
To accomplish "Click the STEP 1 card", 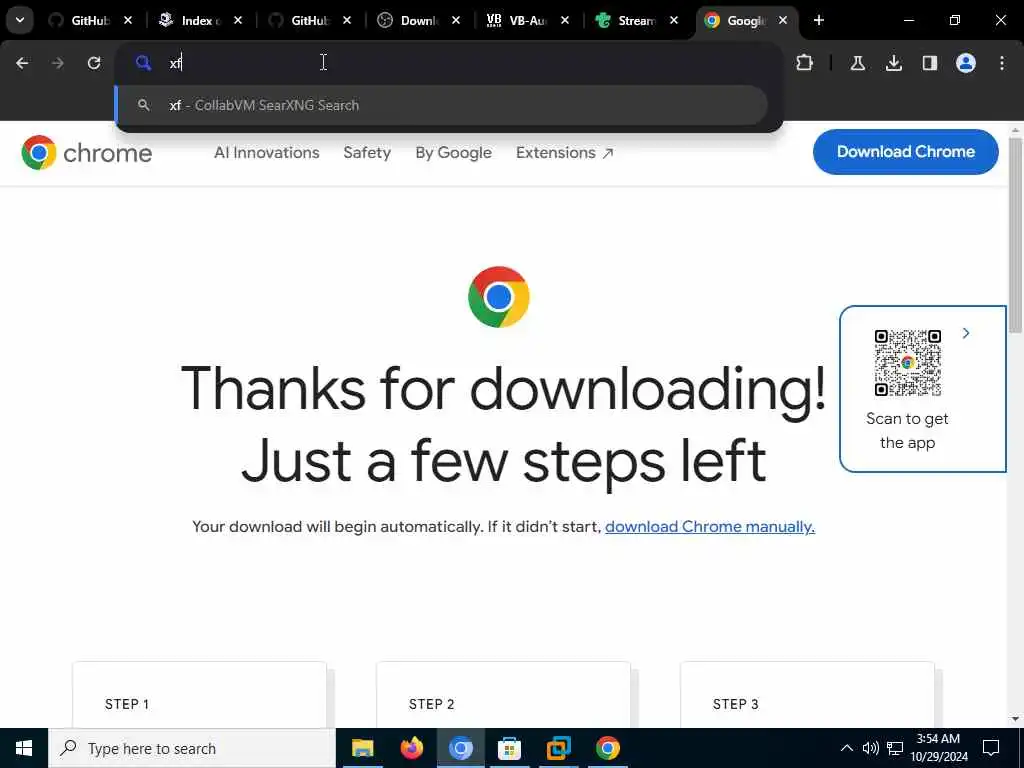I will click(x=199, y=695).
